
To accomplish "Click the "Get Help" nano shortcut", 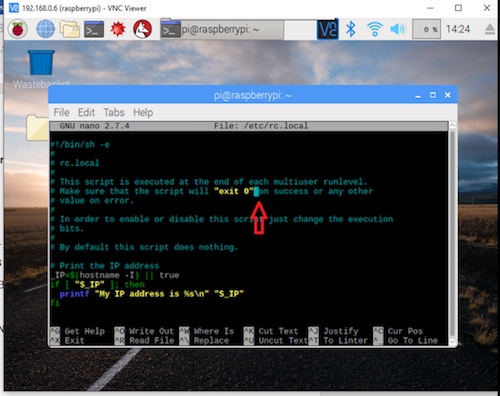I will pyautogui.click(x=85, y=331).
